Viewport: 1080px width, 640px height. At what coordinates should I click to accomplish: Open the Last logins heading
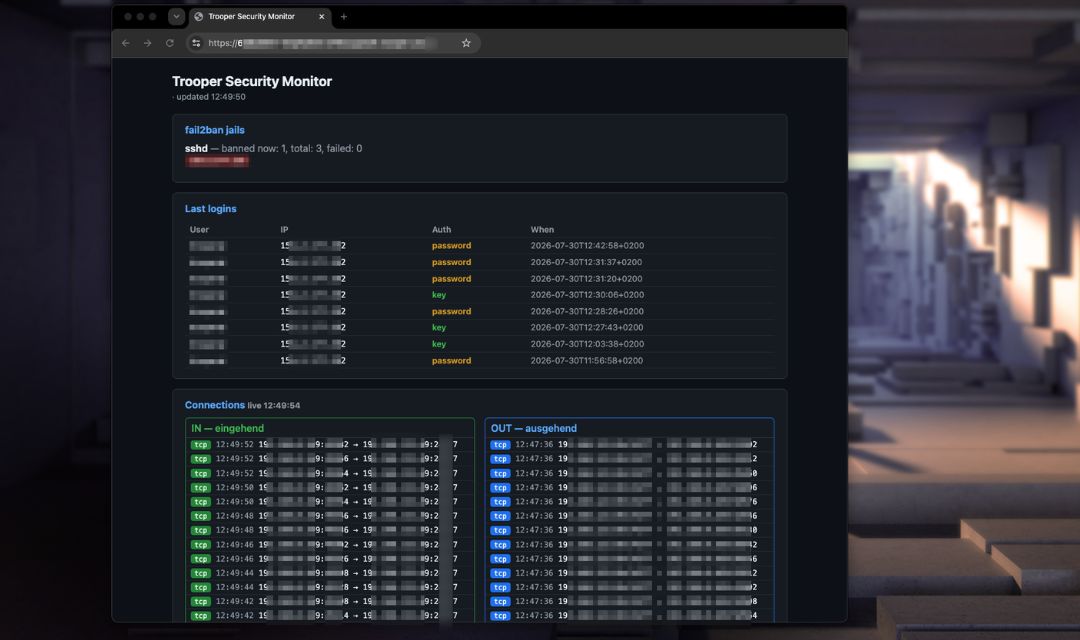tap(210, 209)
